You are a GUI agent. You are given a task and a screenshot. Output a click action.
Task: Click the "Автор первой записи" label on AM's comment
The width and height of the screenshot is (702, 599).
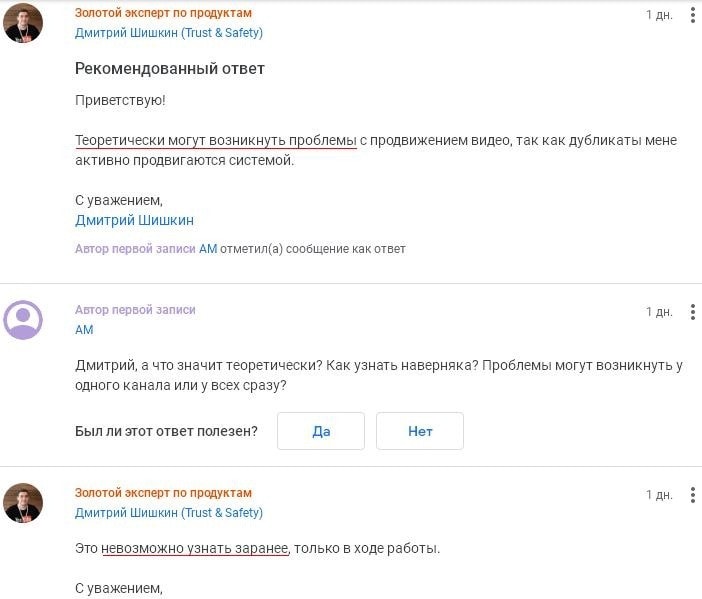(x=135, y=310)
